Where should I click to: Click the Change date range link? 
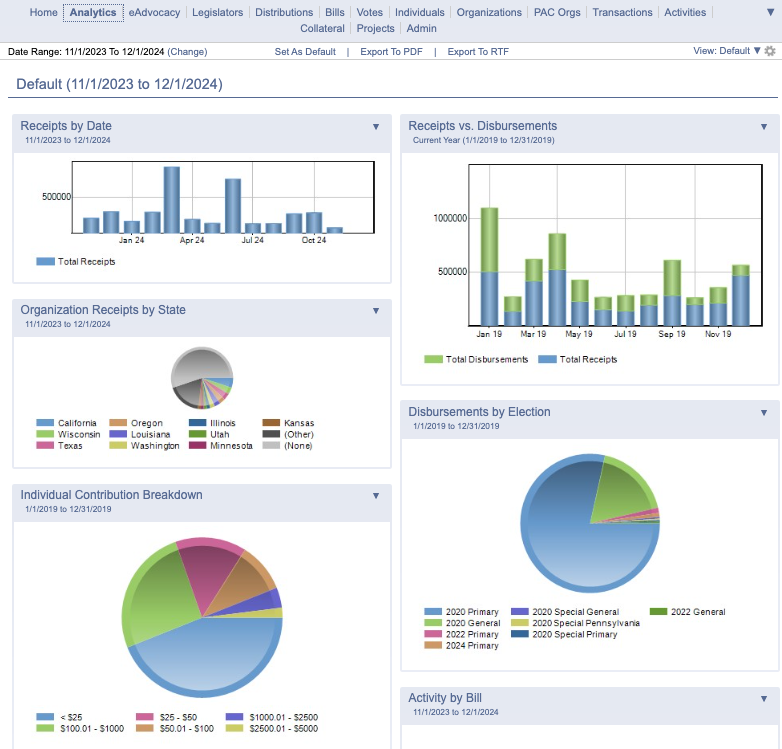click(187, 52)
